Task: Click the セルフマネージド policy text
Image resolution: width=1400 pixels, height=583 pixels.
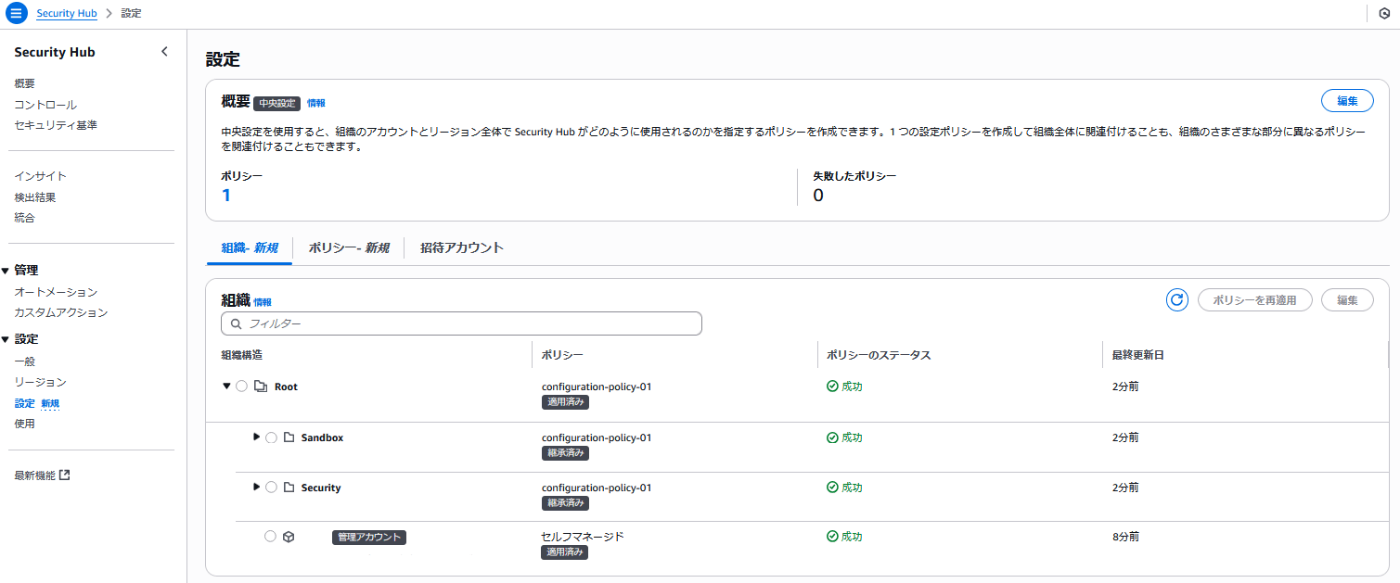Action: click(x=583, y=537)
